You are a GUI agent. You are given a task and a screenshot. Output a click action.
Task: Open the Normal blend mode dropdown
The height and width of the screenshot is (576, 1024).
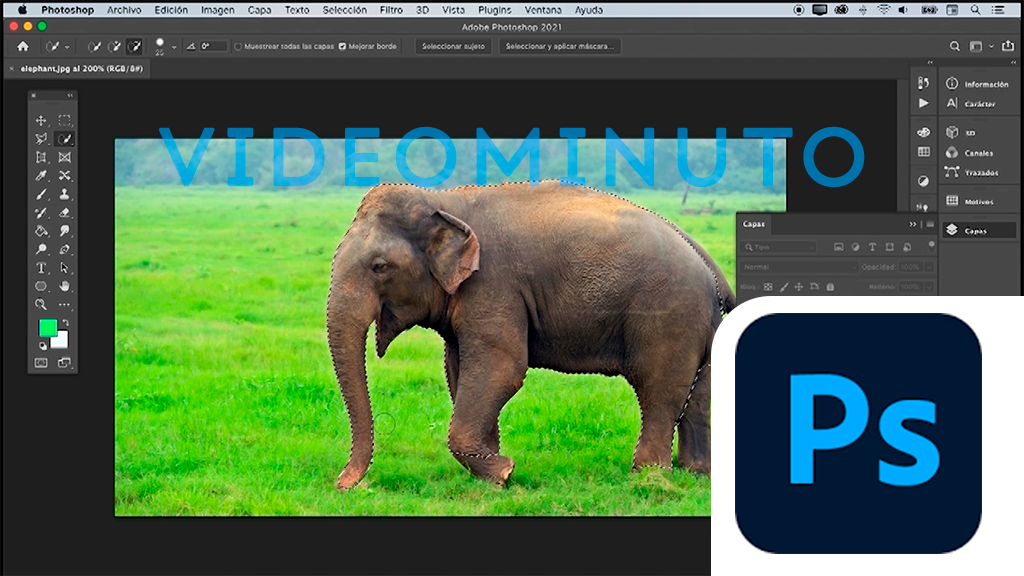pyautogui.click(x=798, y=267)
